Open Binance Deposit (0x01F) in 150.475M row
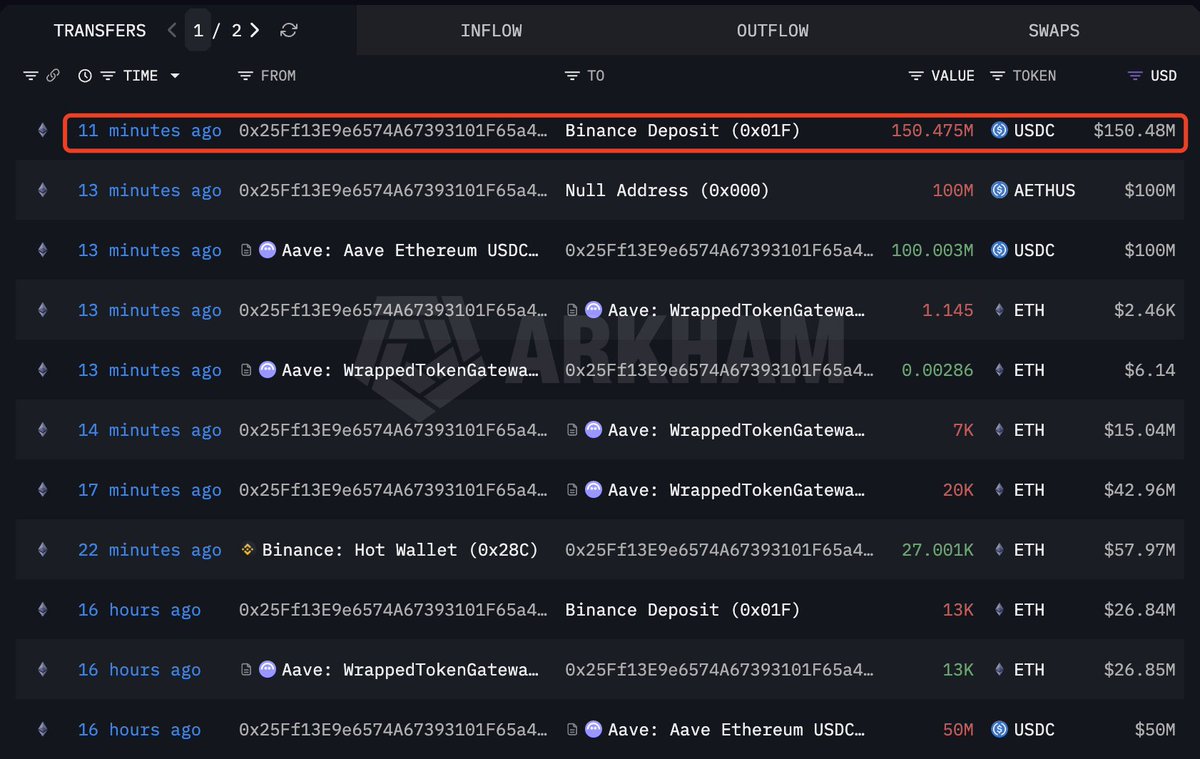 [x=683, y=130]
